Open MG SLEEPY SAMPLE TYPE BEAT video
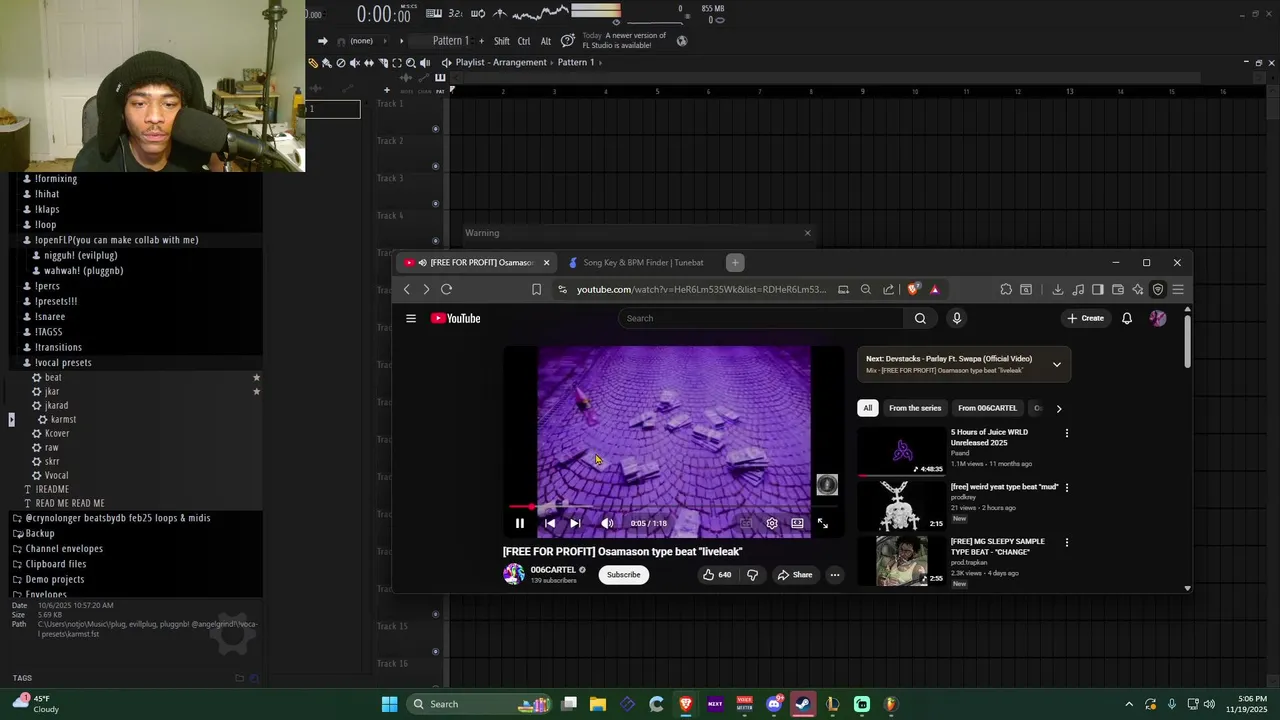The height and width of the screenshot is (720, 1280). 902,561
